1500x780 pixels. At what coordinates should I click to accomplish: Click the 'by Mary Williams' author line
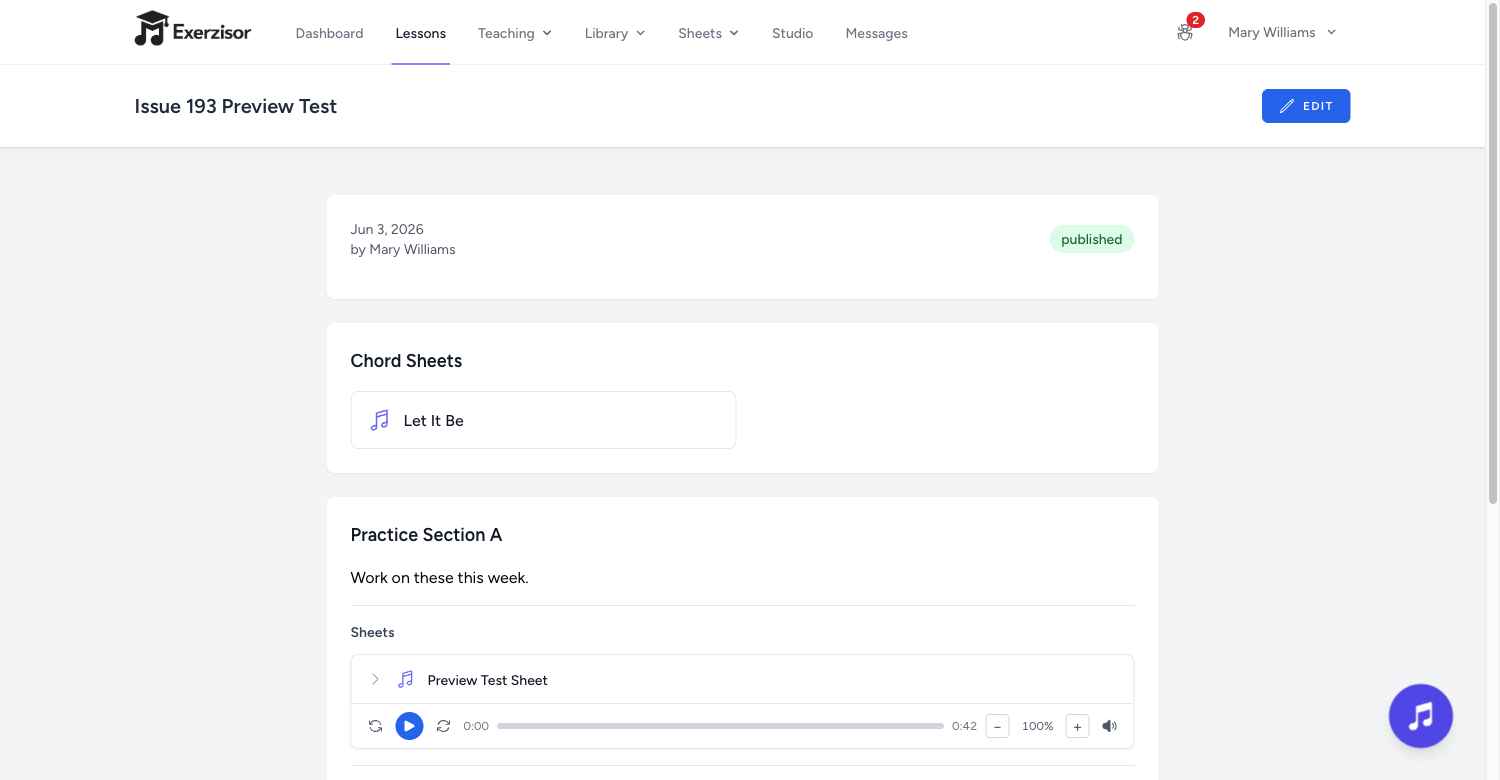403,249
